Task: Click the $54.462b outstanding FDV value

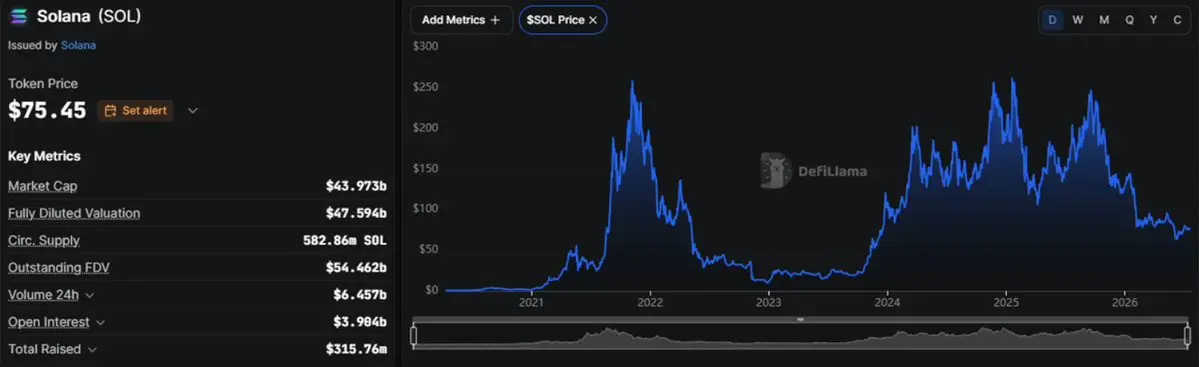Action: coord(356,268)
